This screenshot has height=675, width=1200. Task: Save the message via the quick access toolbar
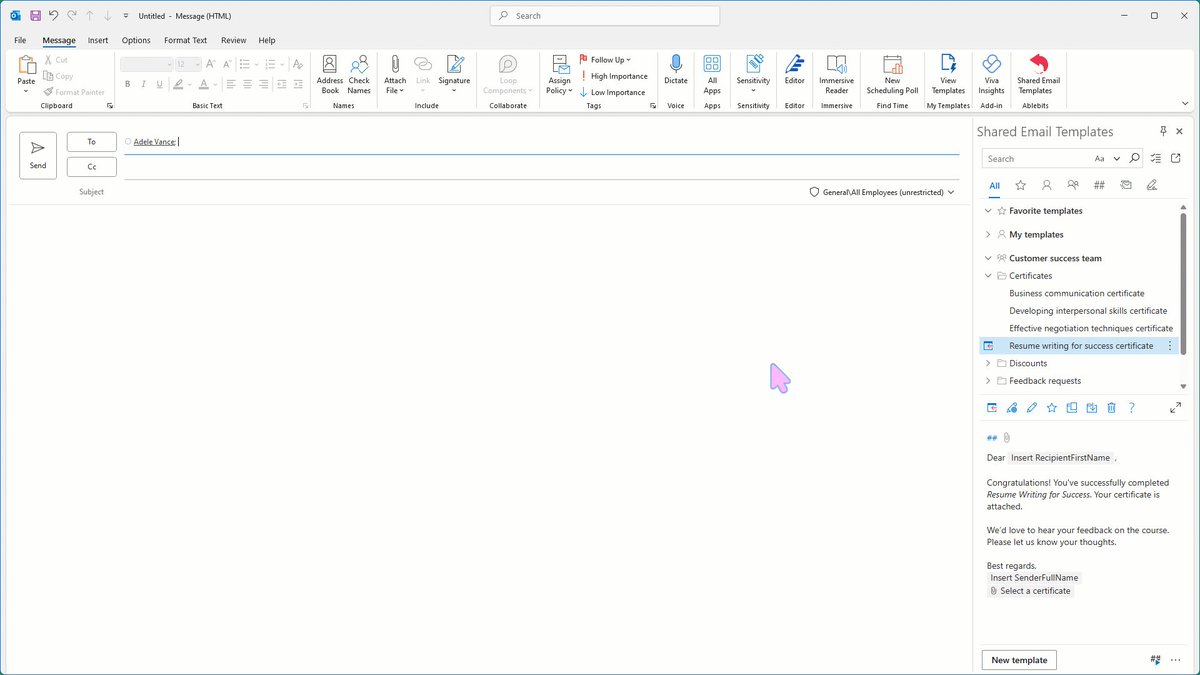(35, 16)
